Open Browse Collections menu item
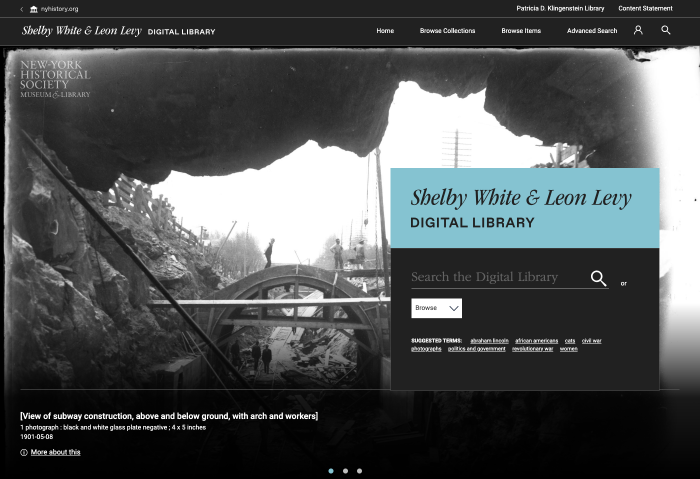This screenshot has width=700, height=479. point(447,31)
